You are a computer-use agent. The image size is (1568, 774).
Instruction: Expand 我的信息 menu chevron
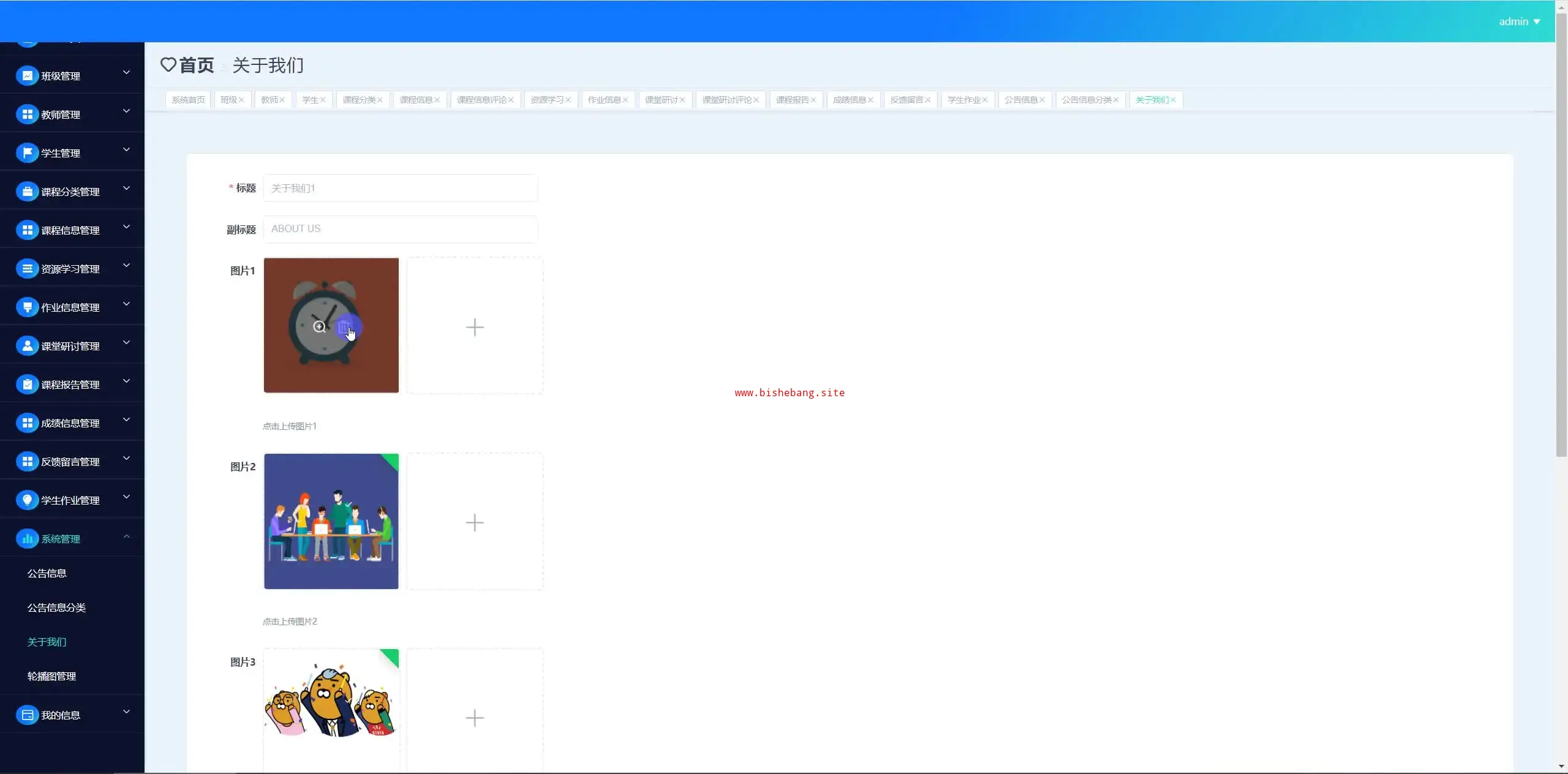coord(126,712)
